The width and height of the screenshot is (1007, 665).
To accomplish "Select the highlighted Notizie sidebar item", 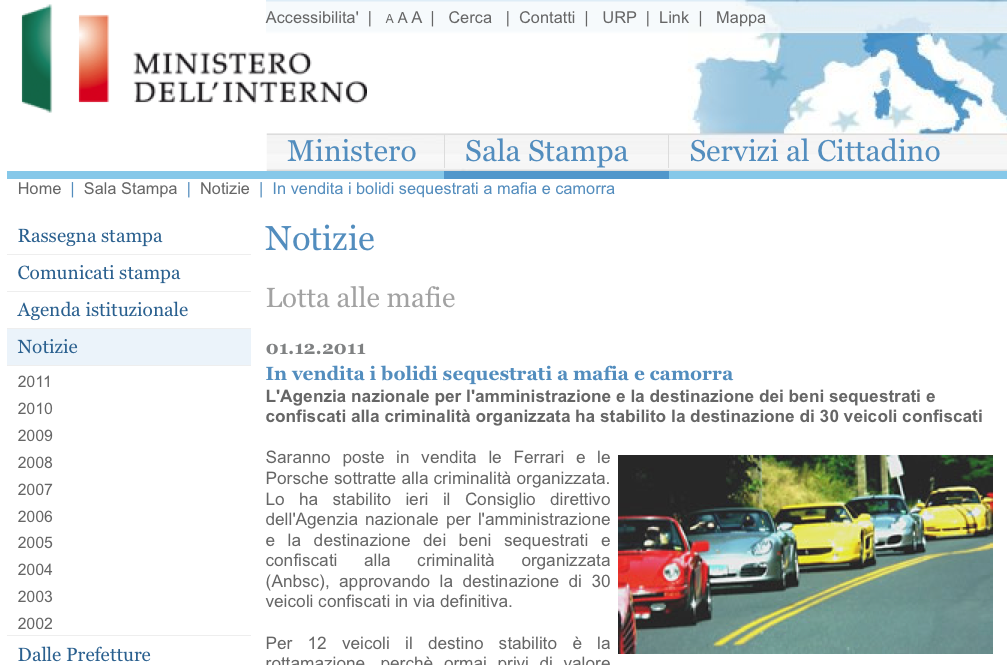I will tap(129, 347).
